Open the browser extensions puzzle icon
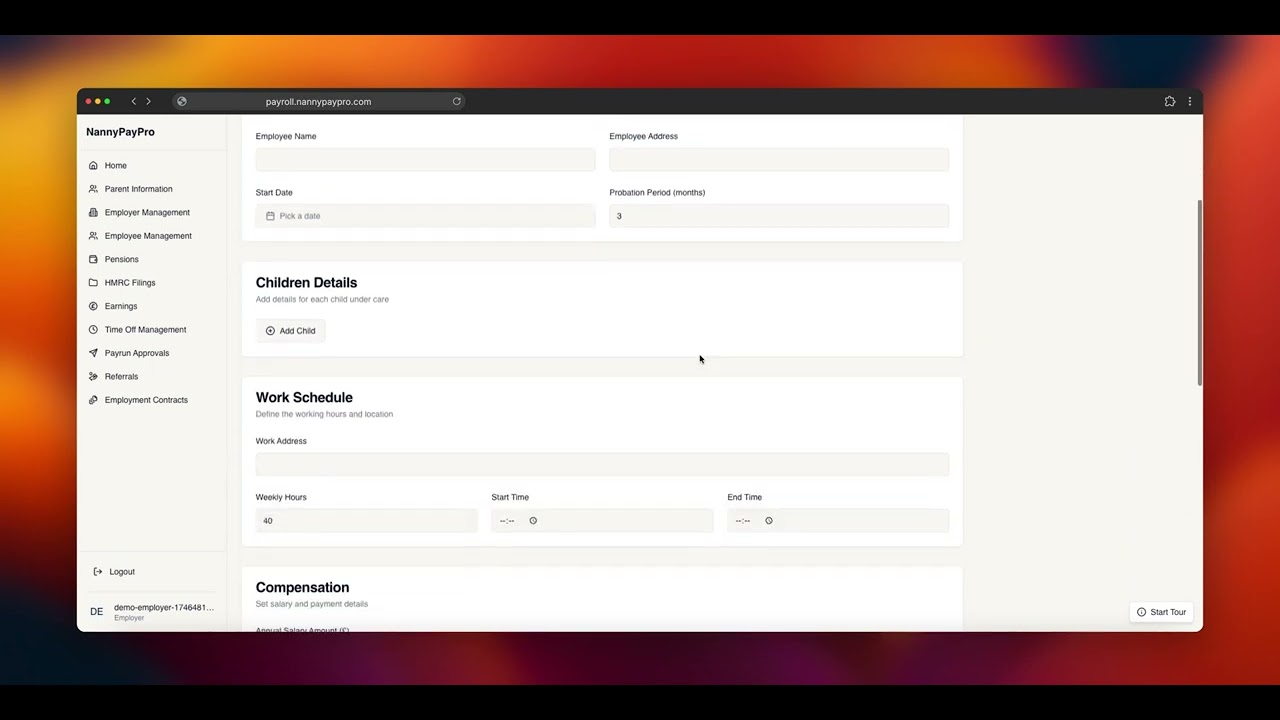The image size is (1280, 720). pos(1170,101)
